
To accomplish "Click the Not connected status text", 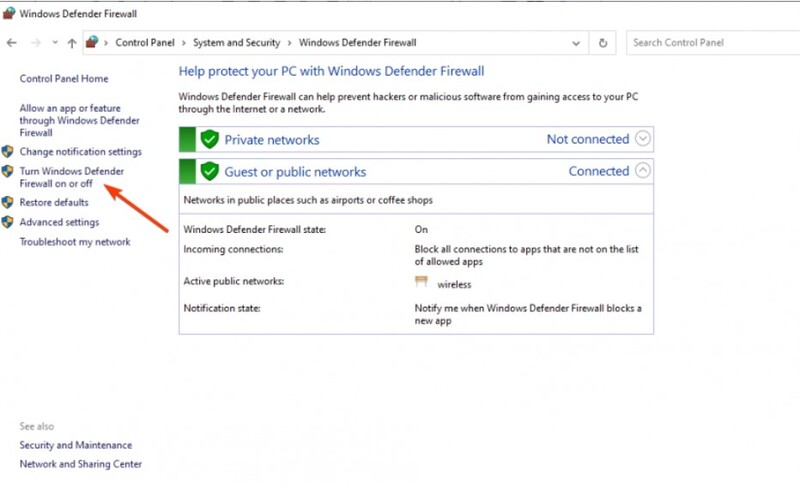I will click(588, 139).
